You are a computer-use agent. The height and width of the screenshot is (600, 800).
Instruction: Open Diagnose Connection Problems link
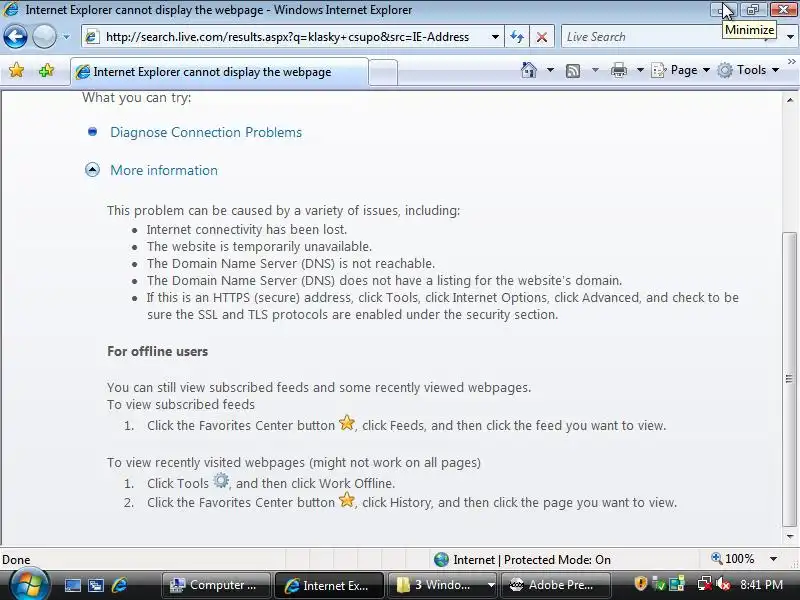(206, 132)
